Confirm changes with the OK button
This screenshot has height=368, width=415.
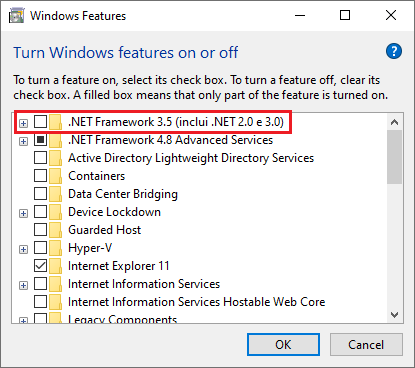(283, 344)
